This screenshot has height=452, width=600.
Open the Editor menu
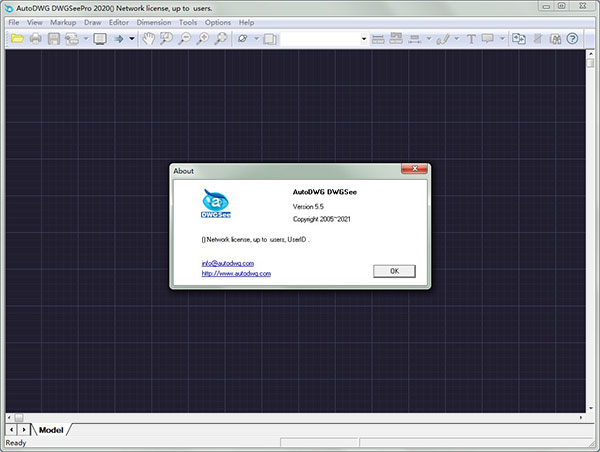[119, 22]
